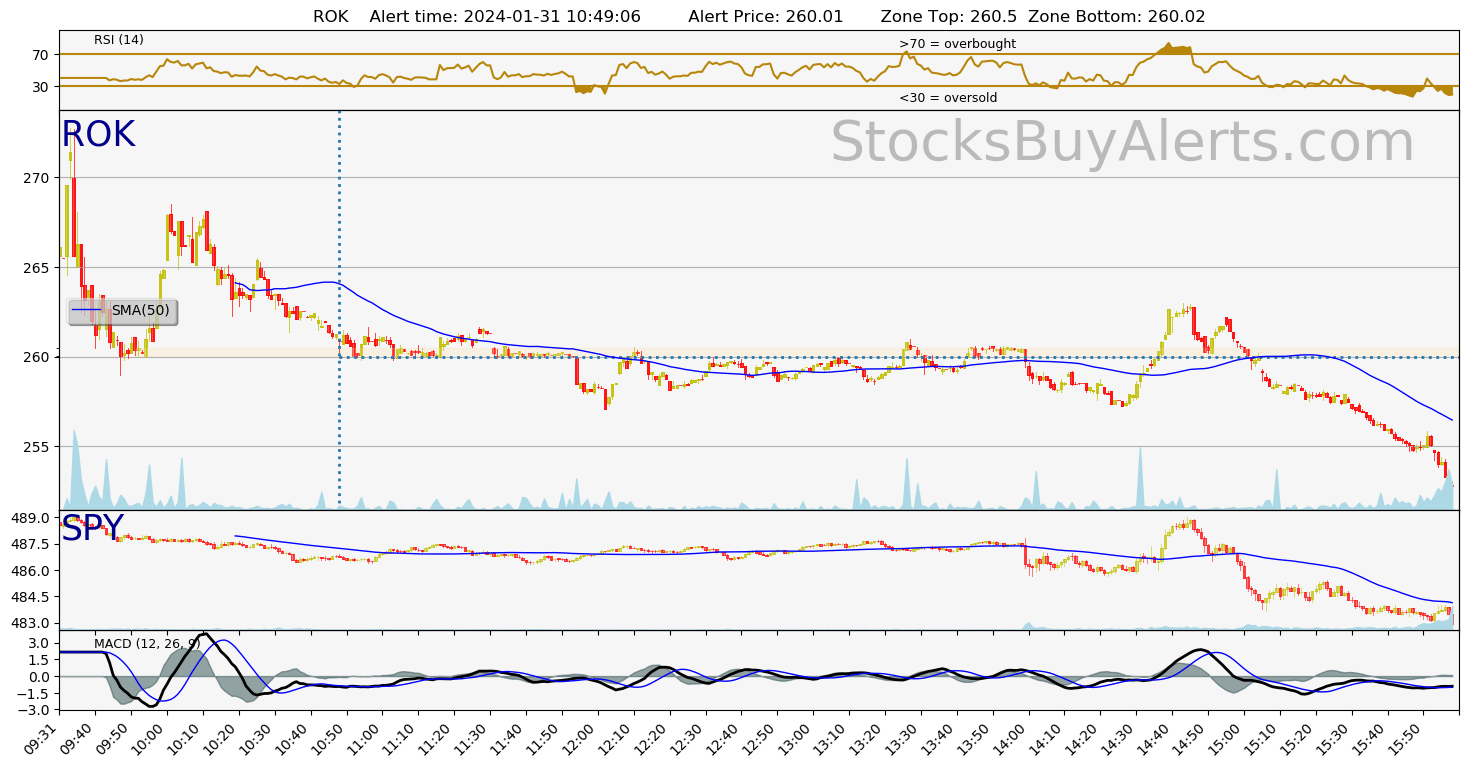The image size is (1474, 768).
Task: Click the SPY axis value 483.0
Action: (x=30, y=623)
